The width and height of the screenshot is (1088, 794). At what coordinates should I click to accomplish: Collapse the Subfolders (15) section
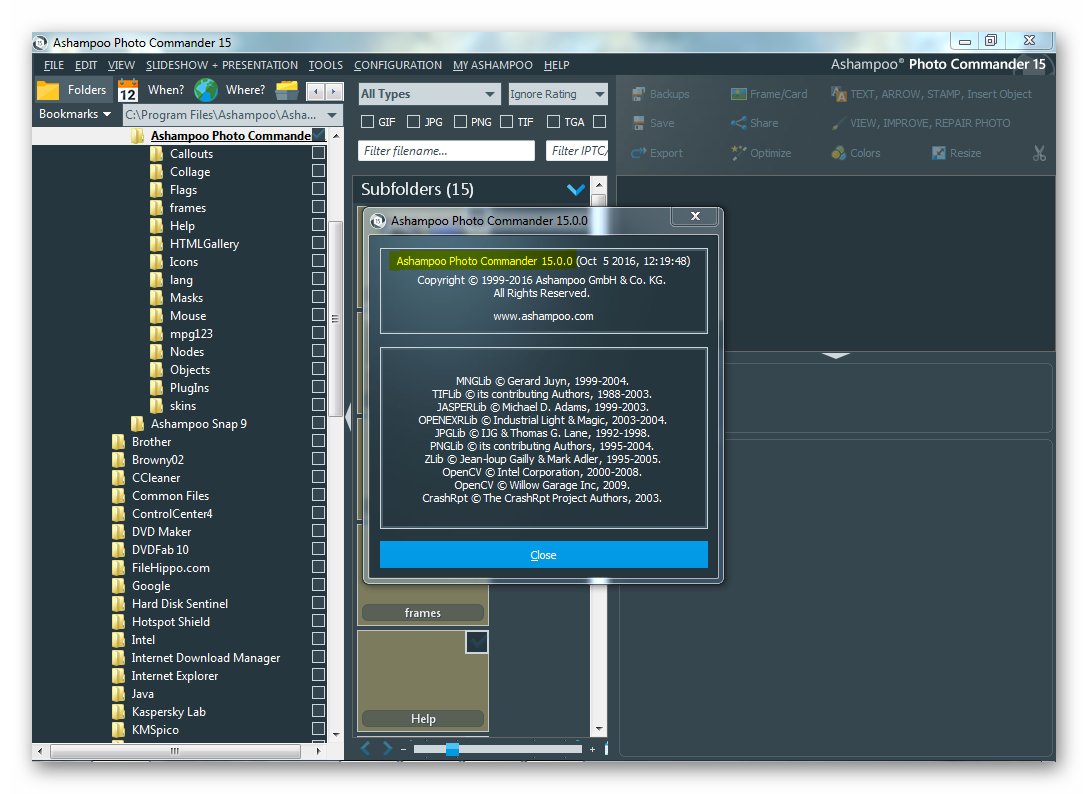(x=575, y=189)
